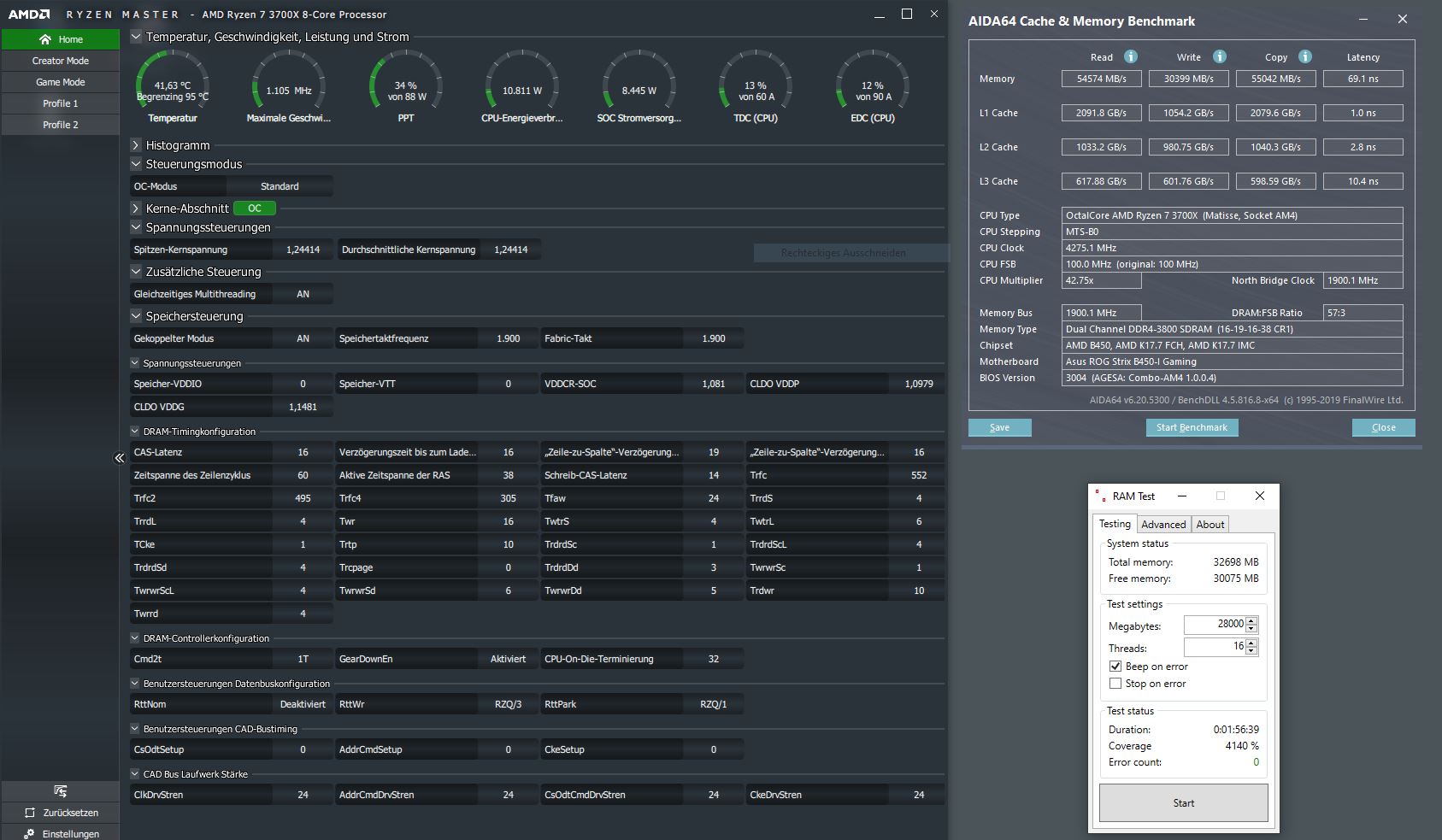
Task: Click Zurücksetzen in the sidebar
Action: click(x=61, y=813)
